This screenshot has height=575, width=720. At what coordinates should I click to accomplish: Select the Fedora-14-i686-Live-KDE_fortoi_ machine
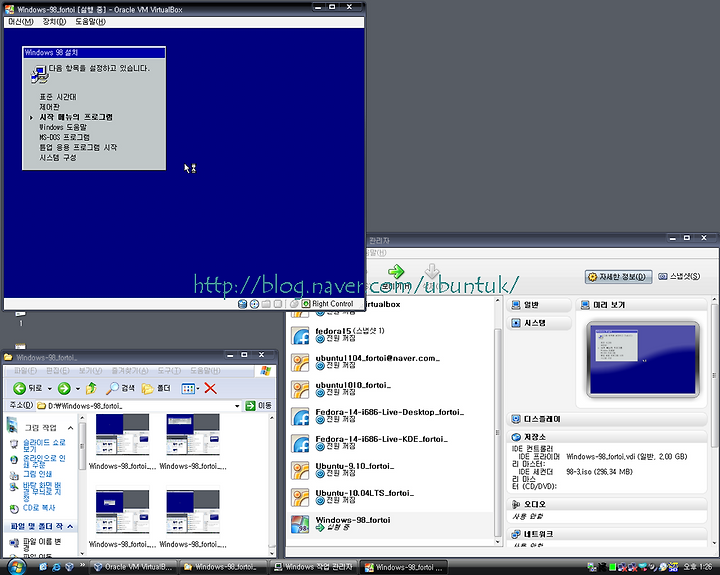[390, 443]
